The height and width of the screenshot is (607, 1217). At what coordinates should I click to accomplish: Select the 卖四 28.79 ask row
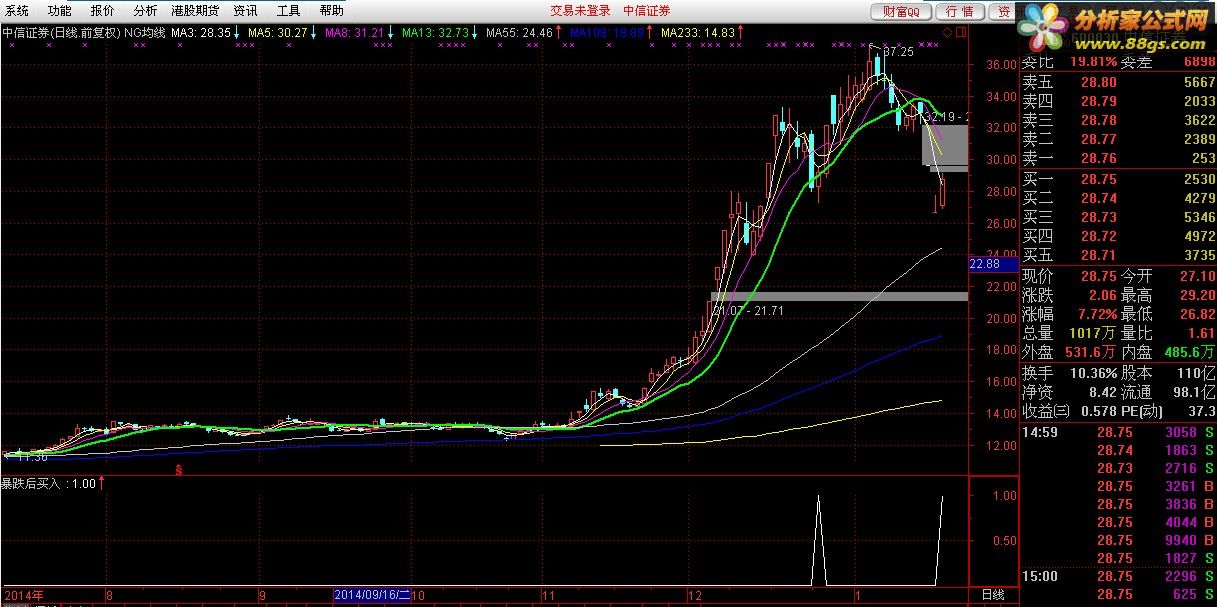tap(1118, 102)
